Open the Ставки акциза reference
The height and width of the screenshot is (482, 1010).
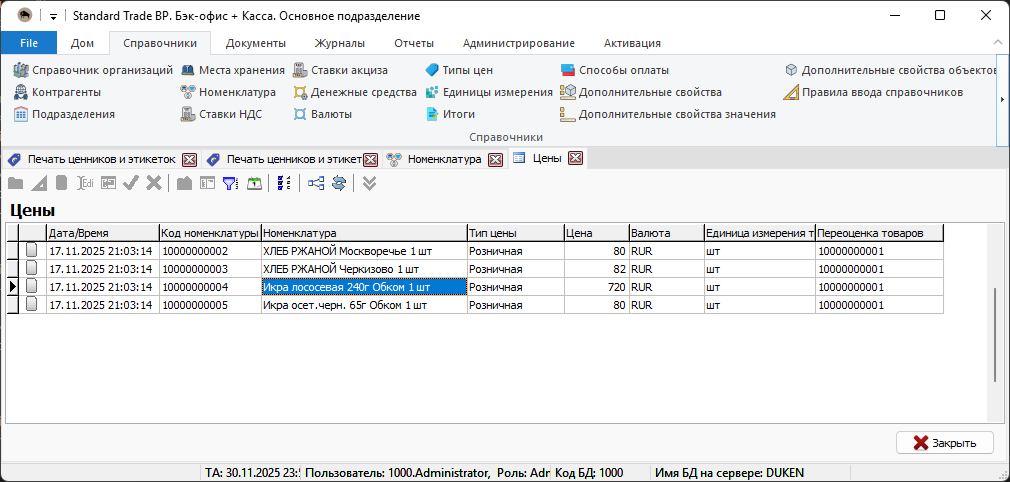pyautogui.click(x=340, y=70)
